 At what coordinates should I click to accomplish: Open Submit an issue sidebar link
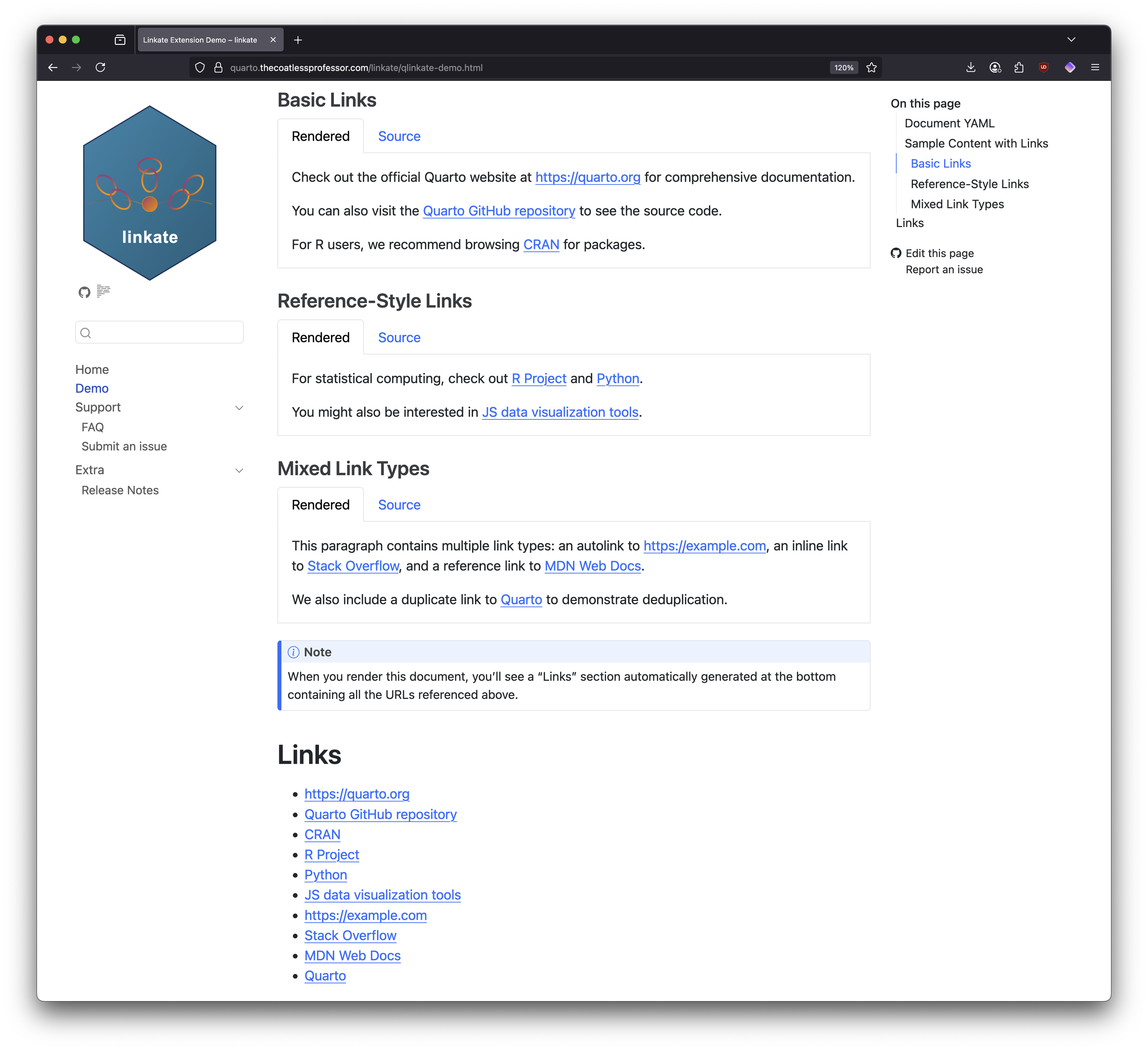(124, 446)
